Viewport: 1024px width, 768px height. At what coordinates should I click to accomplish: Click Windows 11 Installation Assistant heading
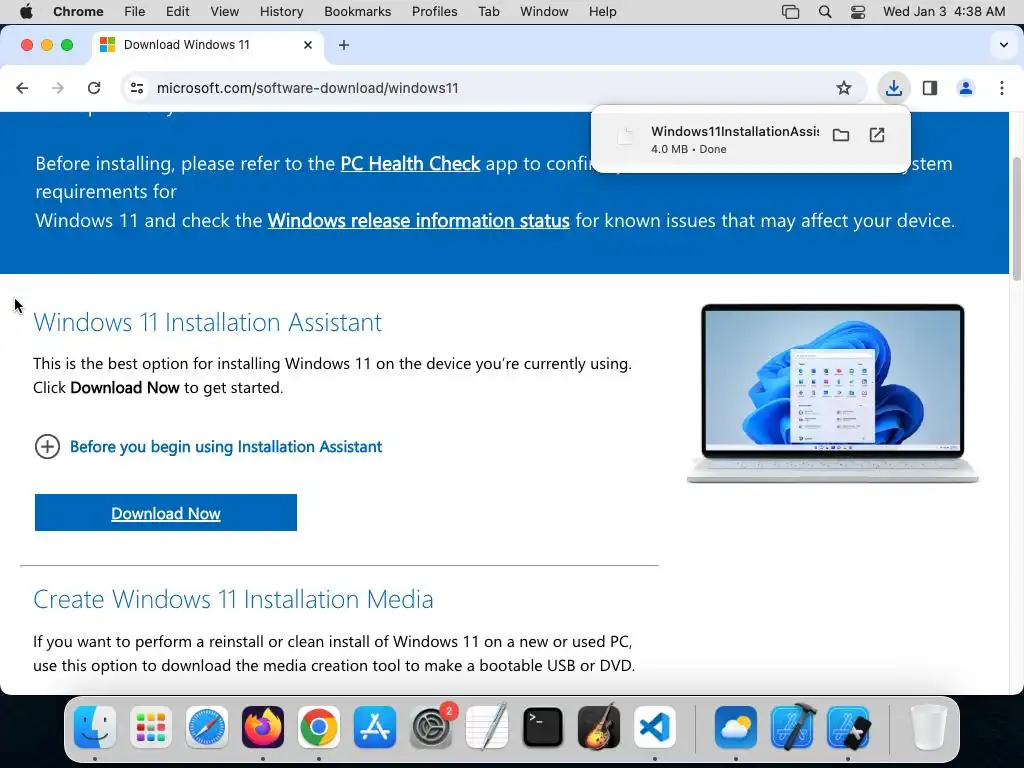point(208,322)
